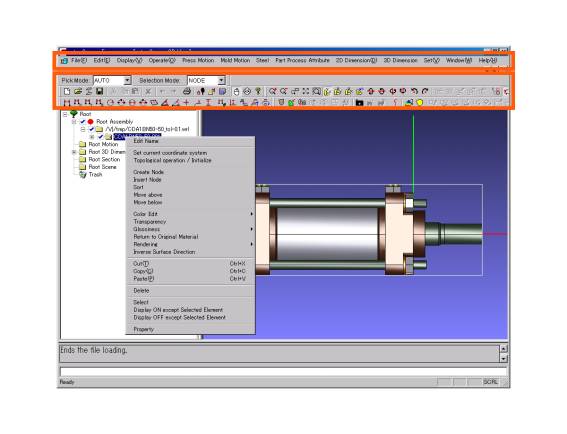The image size is (567, 434).
Task: Choose Transparency in context menu
Action: 191,222
